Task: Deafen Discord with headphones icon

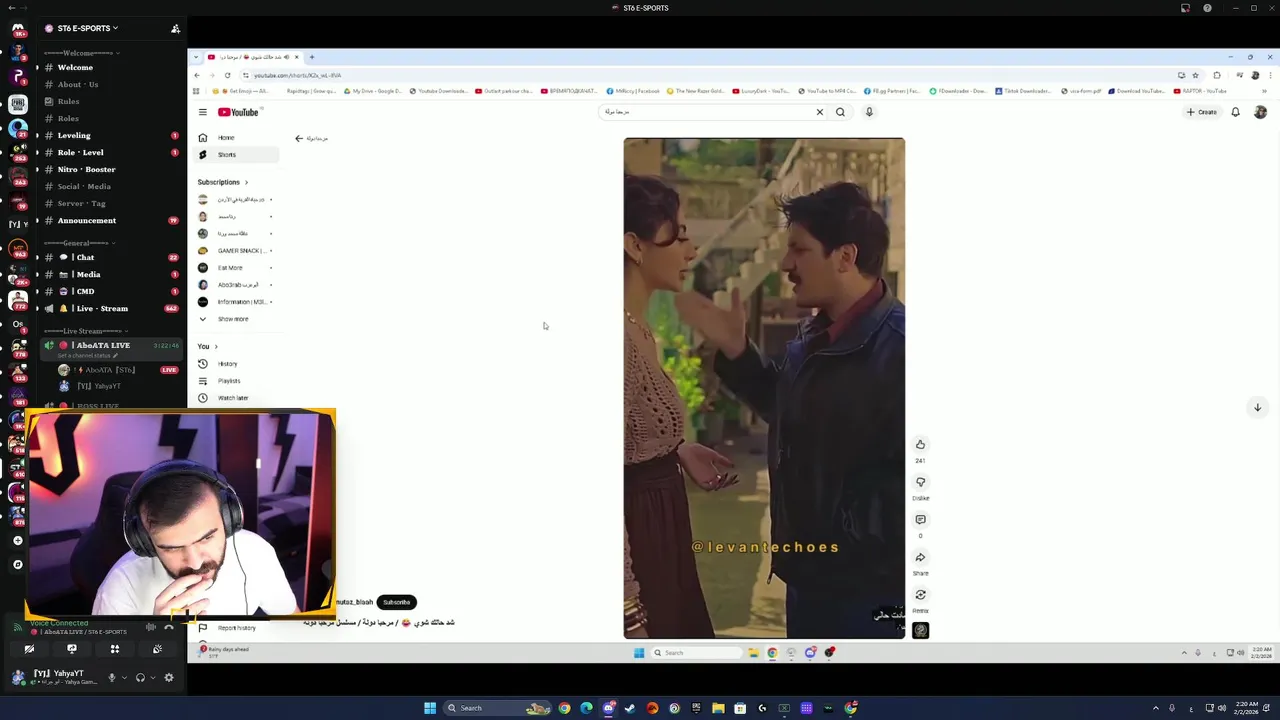Action: coord(140,678)
